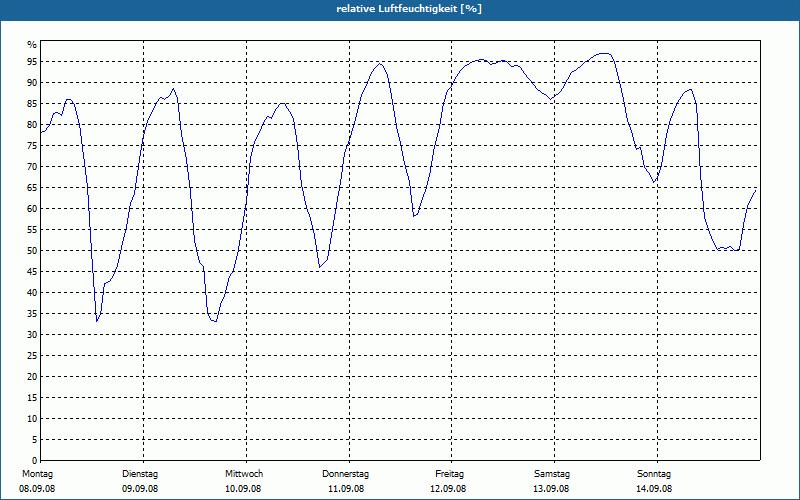This screenshot has height=500, width=800.
Task: Click the % unit label on the axis
Action: click(32, 45)
